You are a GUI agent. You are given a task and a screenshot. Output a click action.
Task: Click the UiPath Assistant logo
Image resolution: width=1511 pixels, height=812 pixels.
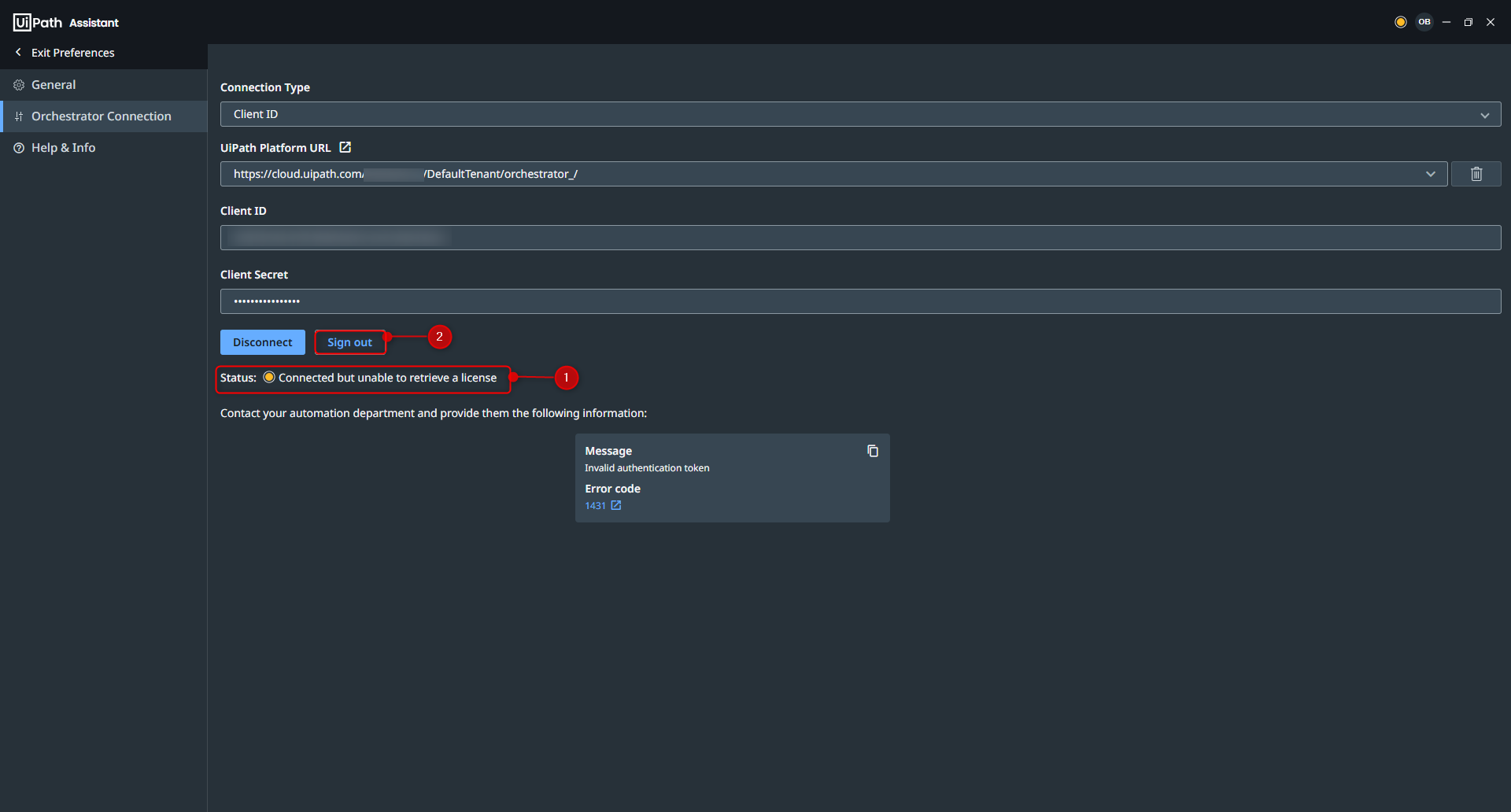point(66,22)
